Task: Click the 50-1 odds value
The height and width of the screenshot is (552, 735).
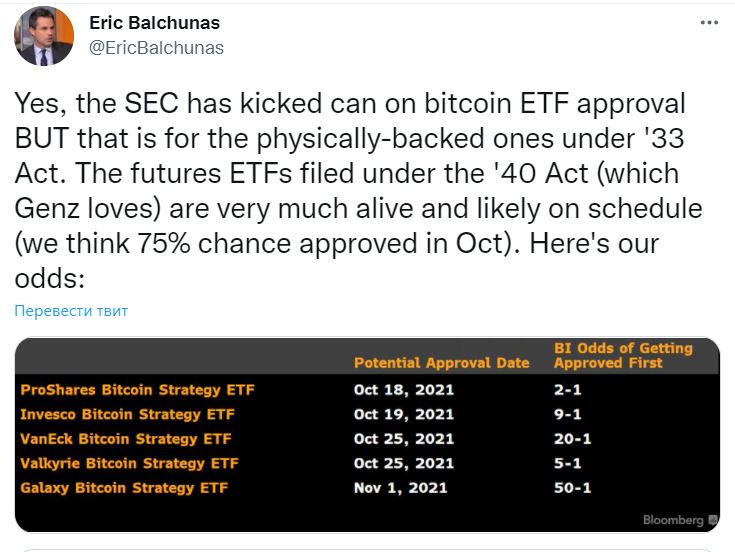Action: click(572, 488)
